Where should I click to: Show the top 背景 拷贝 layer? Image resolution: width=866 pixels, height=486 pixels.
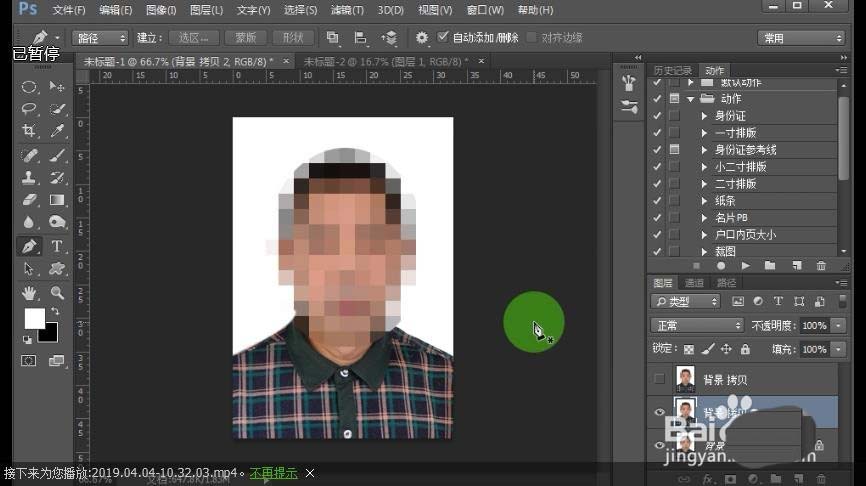[x=659, y=379]
